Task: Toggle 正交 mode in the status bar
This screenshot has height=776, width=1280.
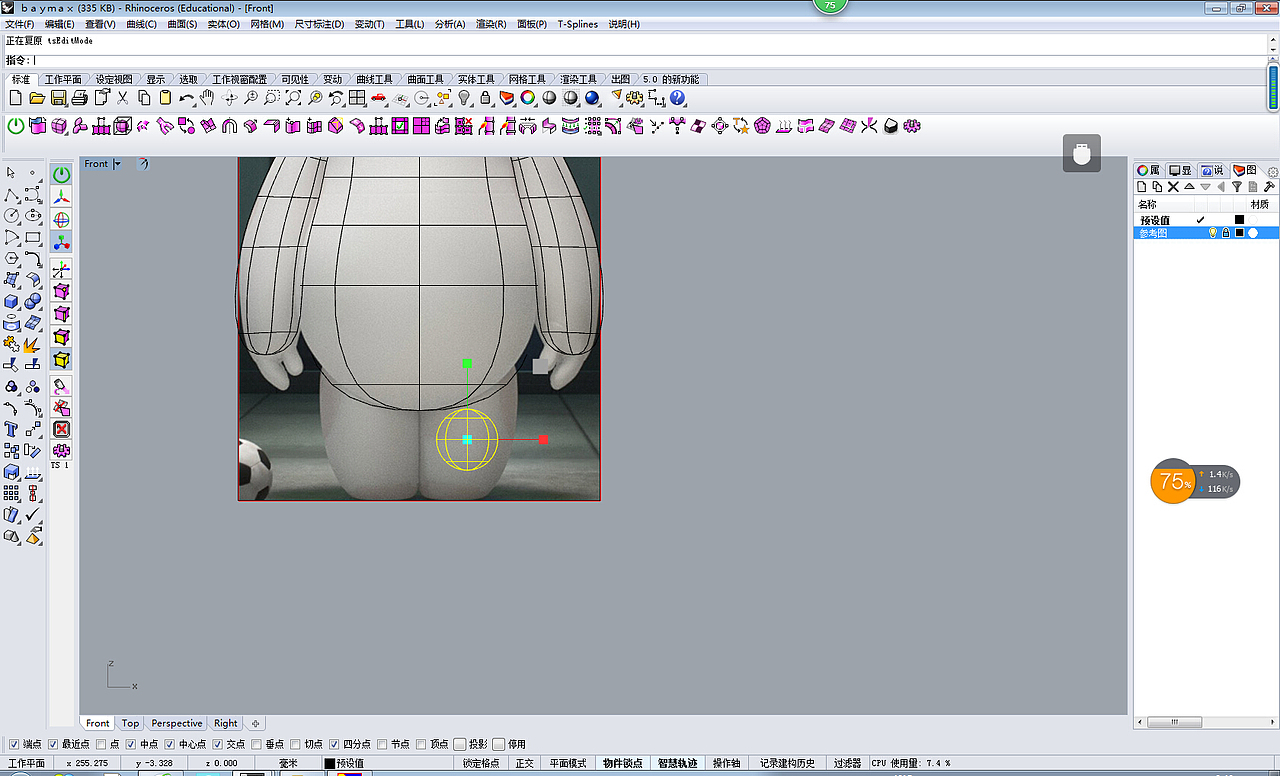Action: (525, 763)
